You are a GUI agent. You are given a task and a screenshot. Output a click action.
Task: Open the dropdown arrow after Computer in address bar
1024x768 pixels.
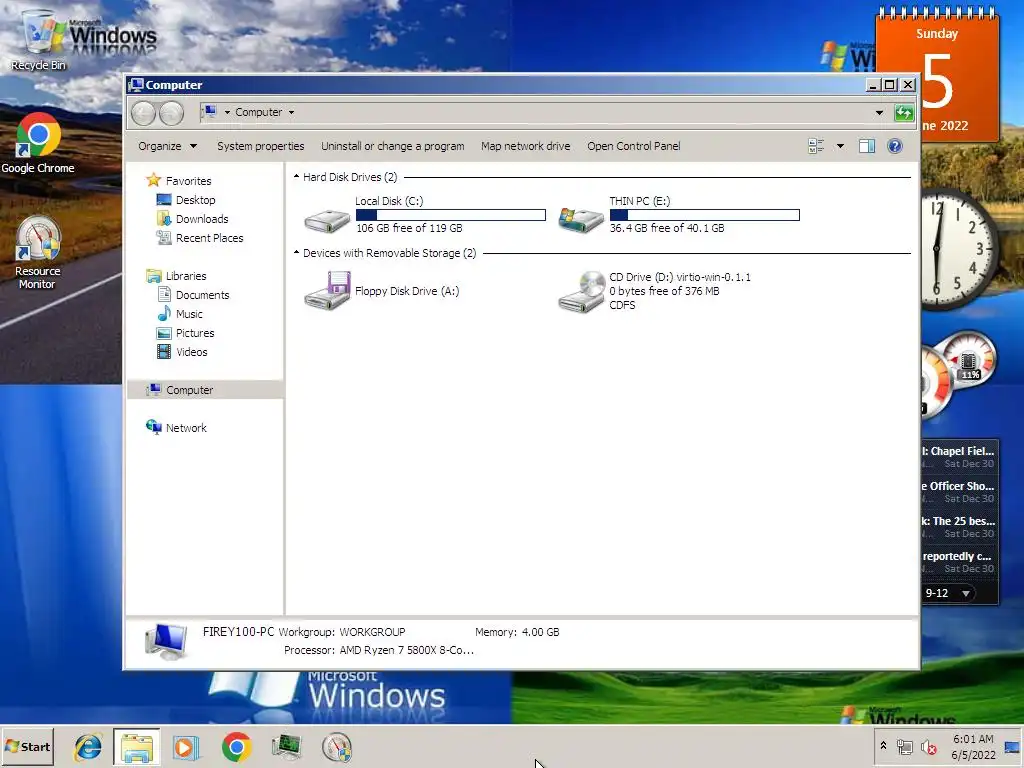tap(291, 112)
